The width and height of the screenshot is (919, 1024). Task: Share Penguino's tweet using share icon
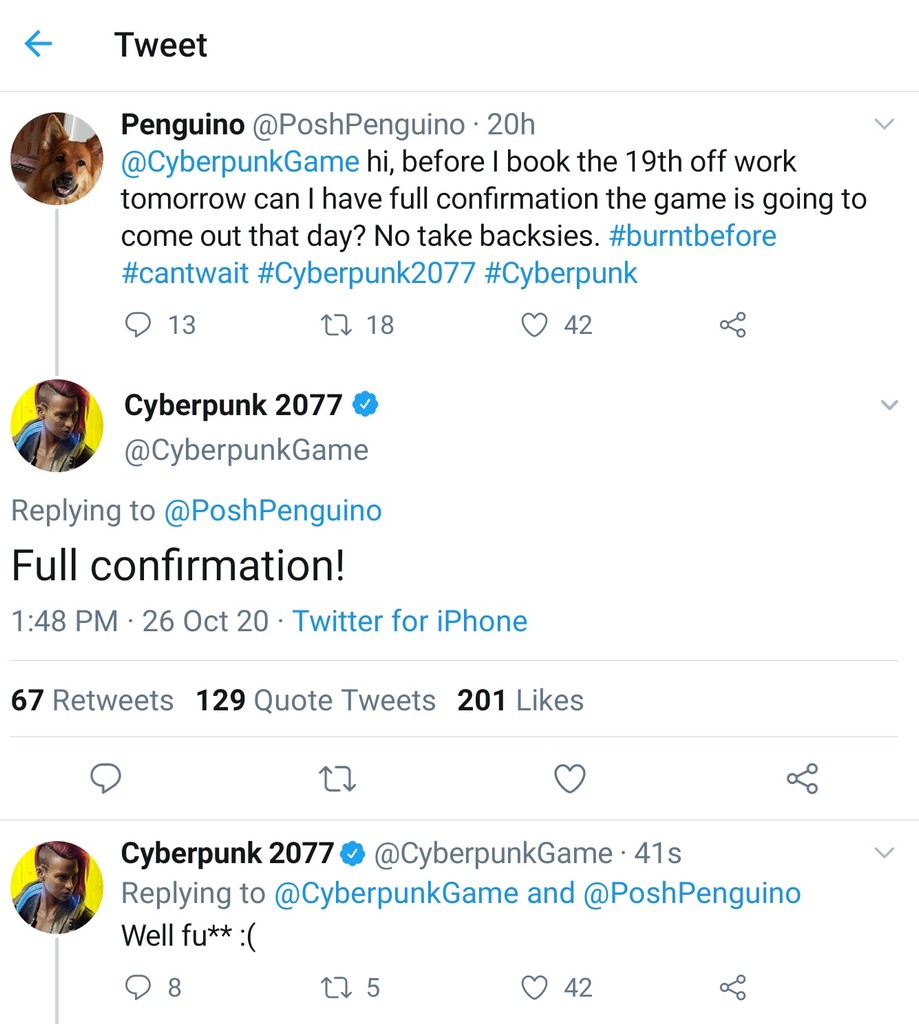(x=733, y=325)
